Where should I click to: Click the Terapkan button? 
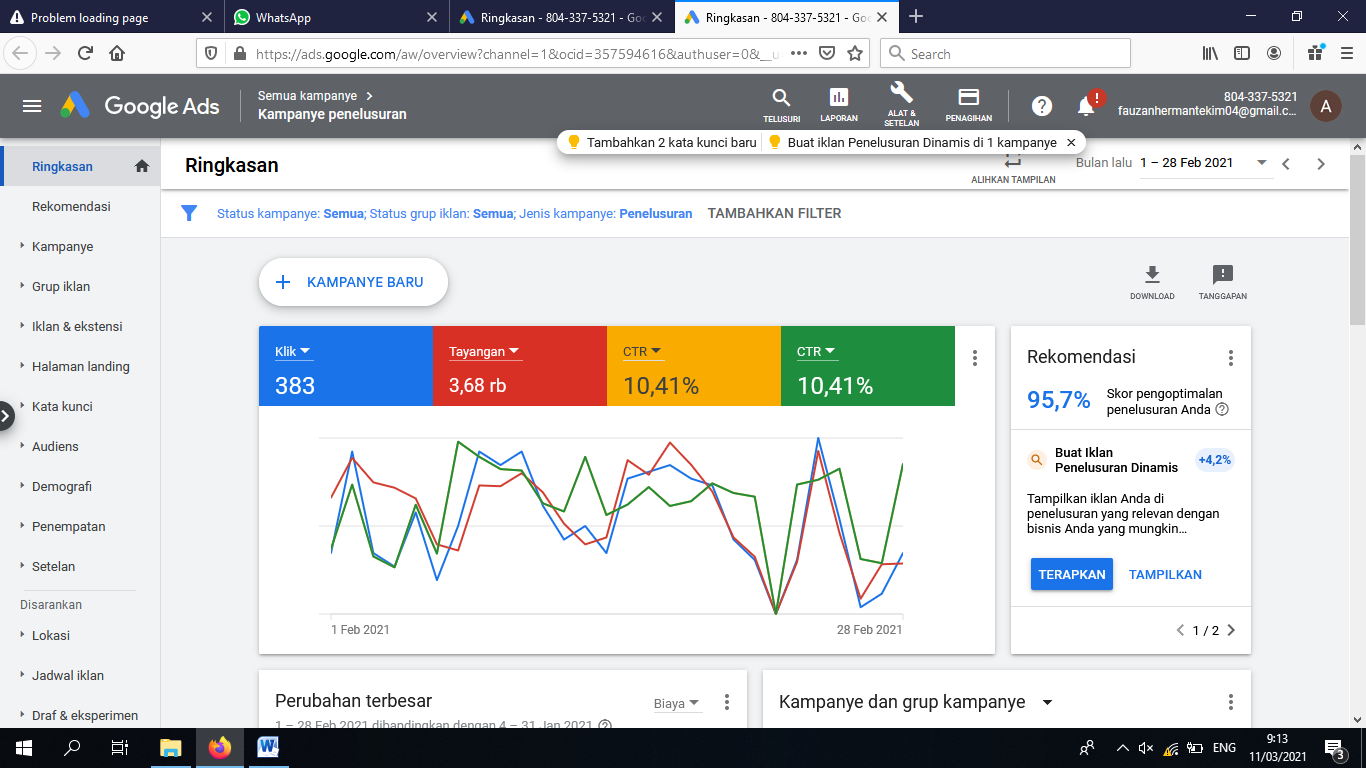pyautogui.click(x=1072, y=574)
